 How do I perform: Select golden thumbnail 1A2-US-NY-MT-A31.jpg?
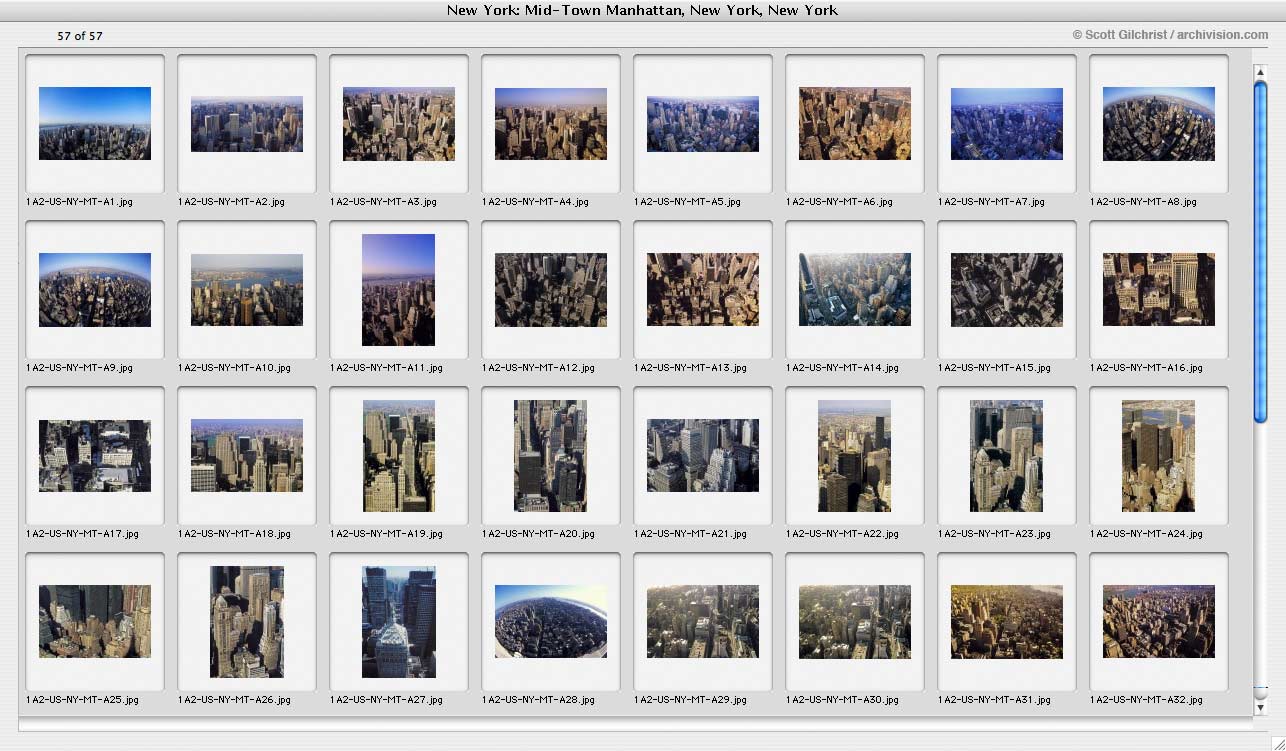(1007, 622)
